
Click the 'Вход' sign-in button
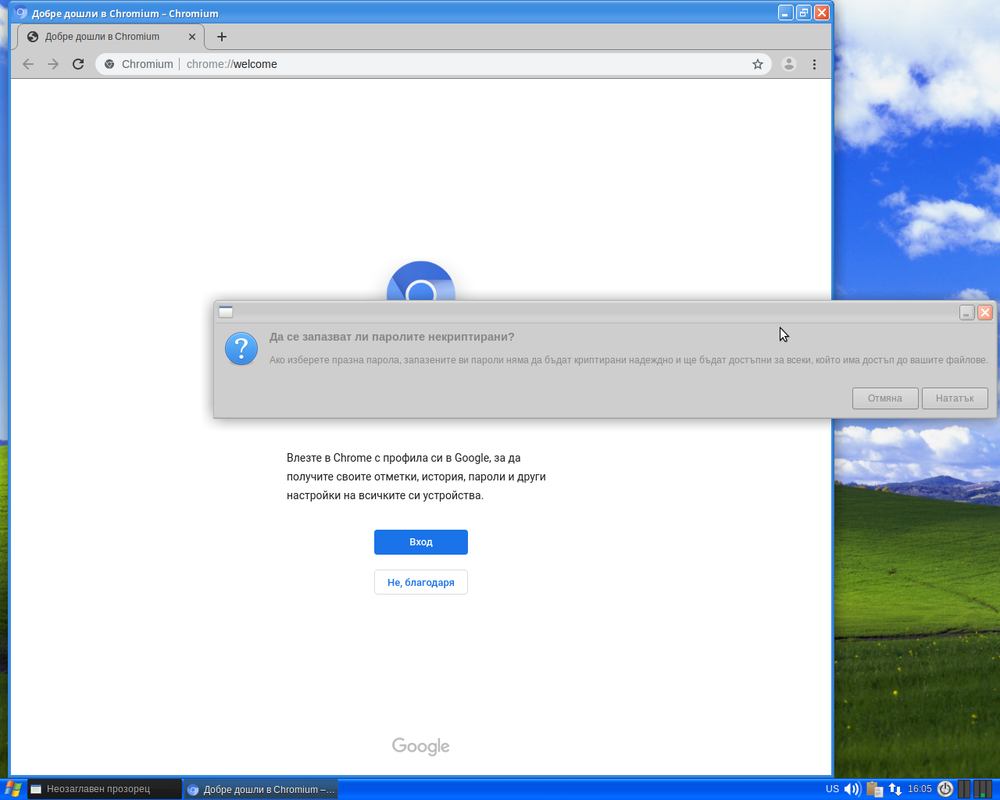pyautogui.click(x=421, y=542)
